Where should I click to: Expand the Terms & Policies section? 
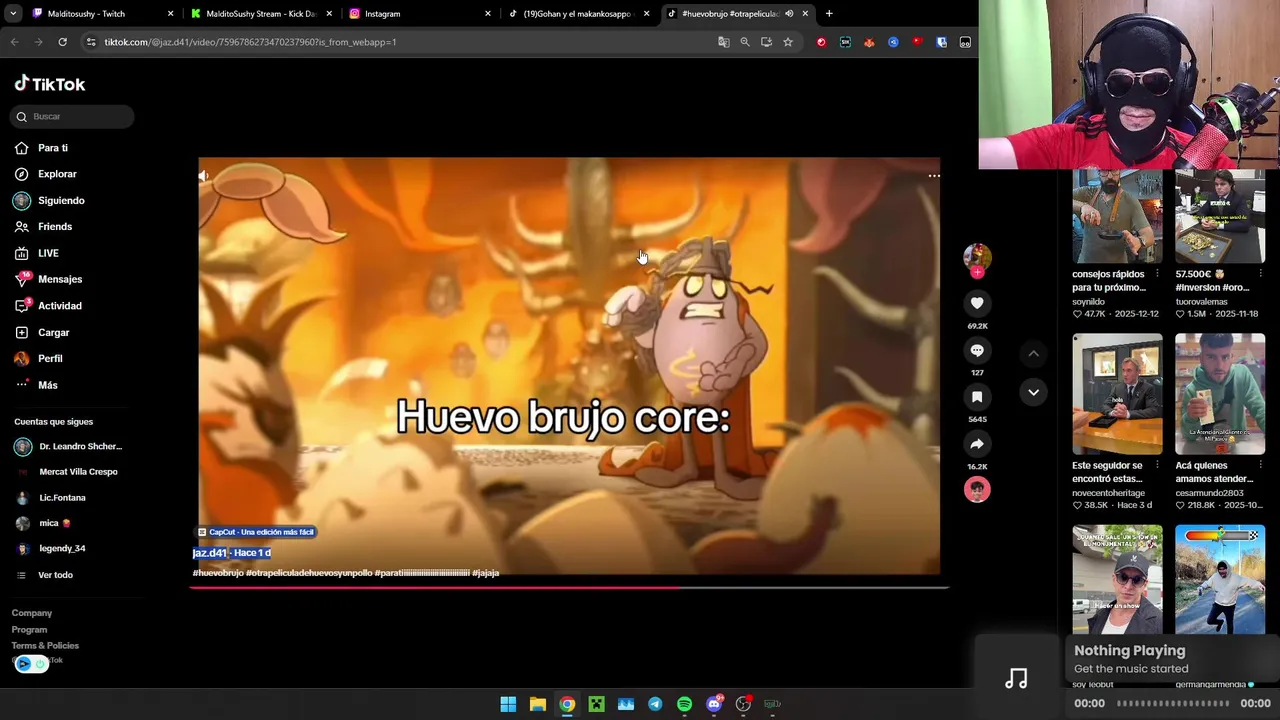[x=45, y=646]
